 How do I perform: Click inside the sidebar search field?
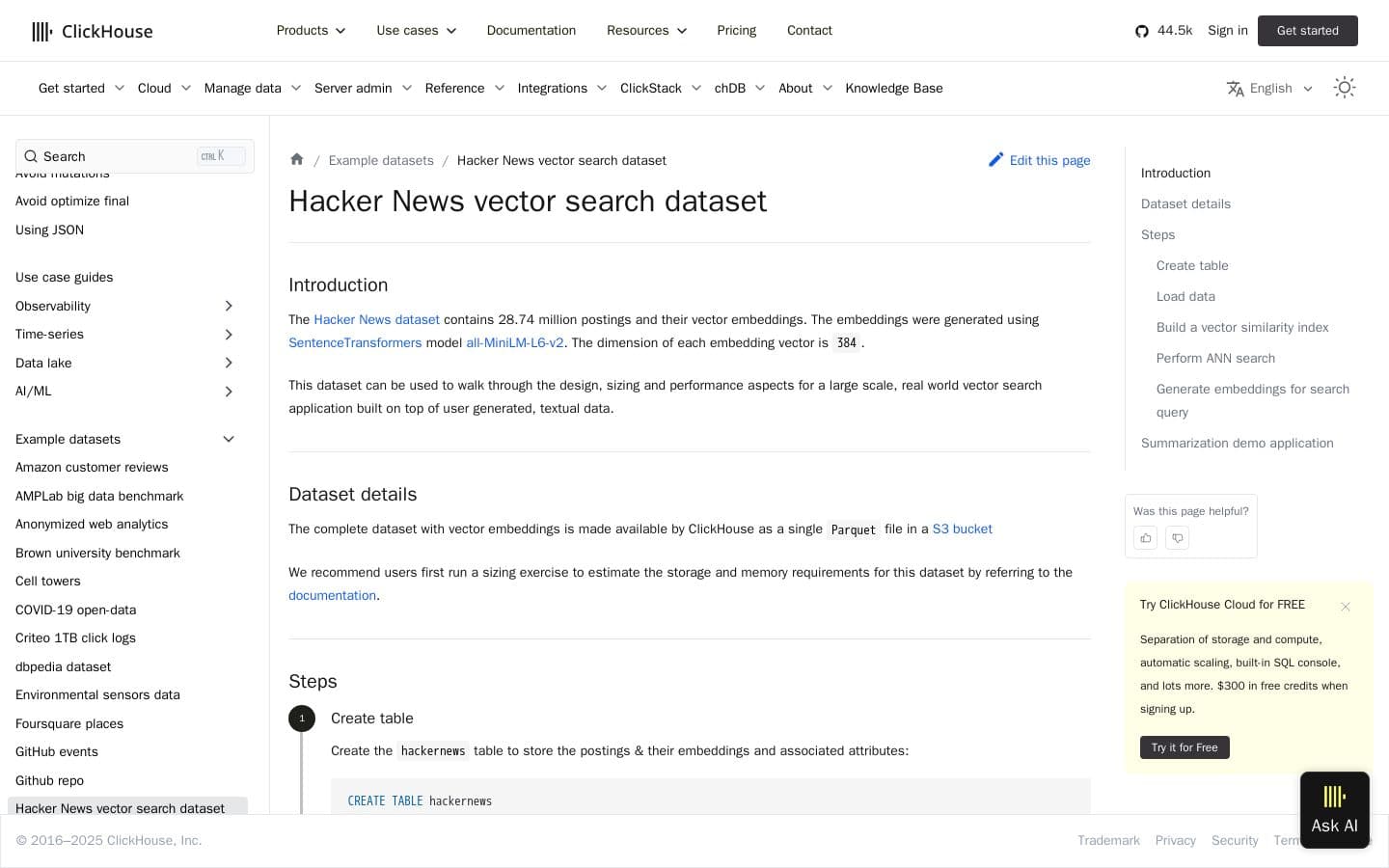tap(106, 156)
